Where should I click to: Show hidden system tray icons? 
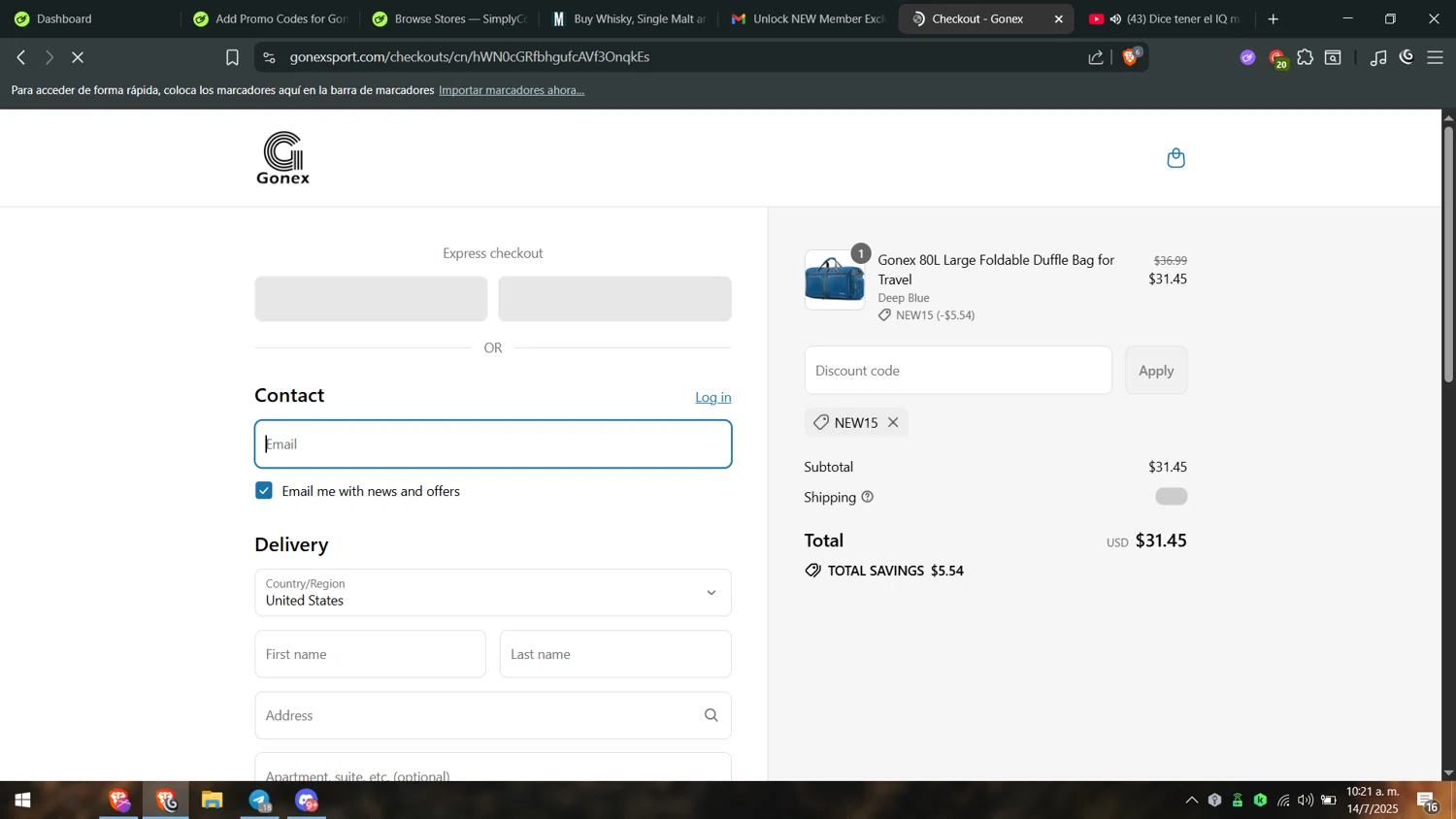coord(1191,801)
